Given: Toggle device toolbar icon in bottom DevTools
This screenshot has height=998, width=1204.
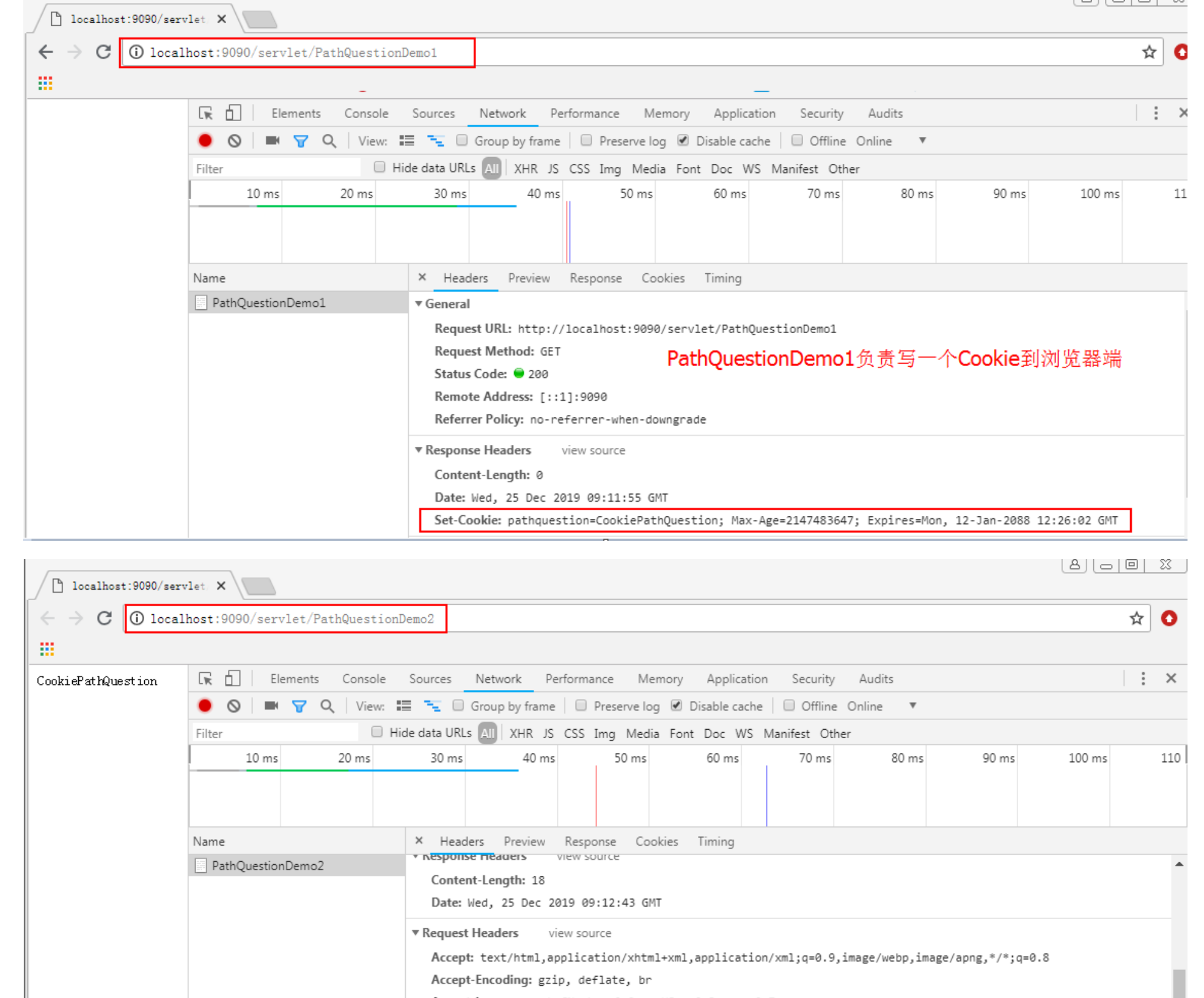Looking at the screenshot, I should (x=232, y=679).
